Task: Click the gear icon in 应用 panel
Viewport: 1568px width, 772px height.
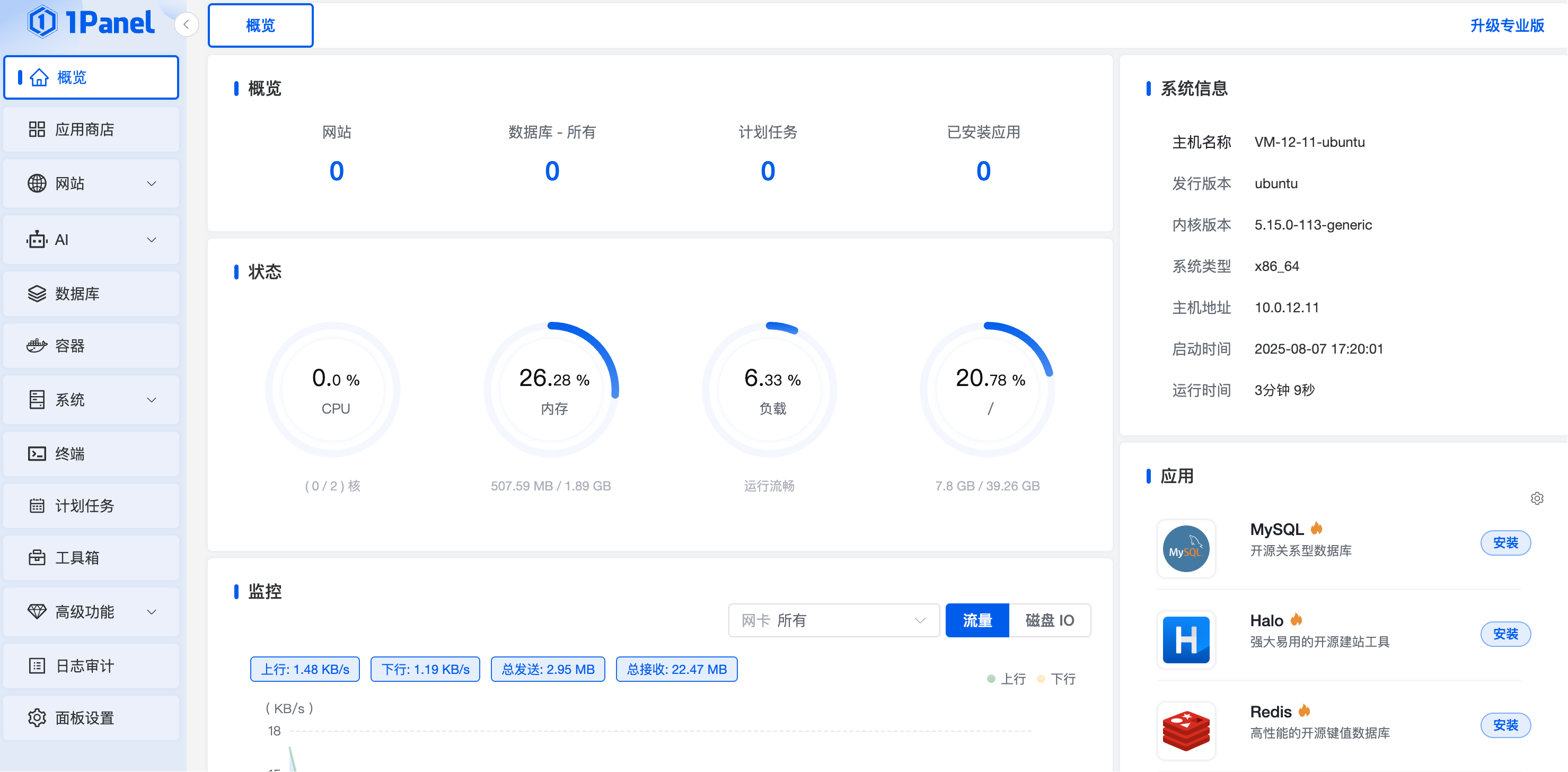Action: pyautogui.click(x=1536, y=498)
